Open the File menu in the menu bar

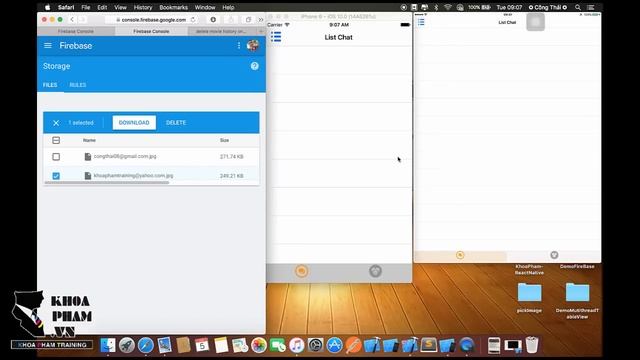[85, 7]
